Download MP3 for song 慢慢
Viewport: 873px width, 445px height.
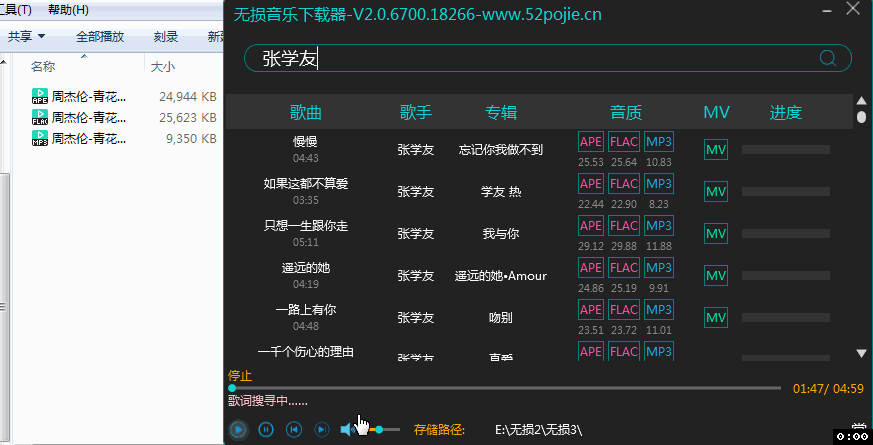(x=659, y=142)
